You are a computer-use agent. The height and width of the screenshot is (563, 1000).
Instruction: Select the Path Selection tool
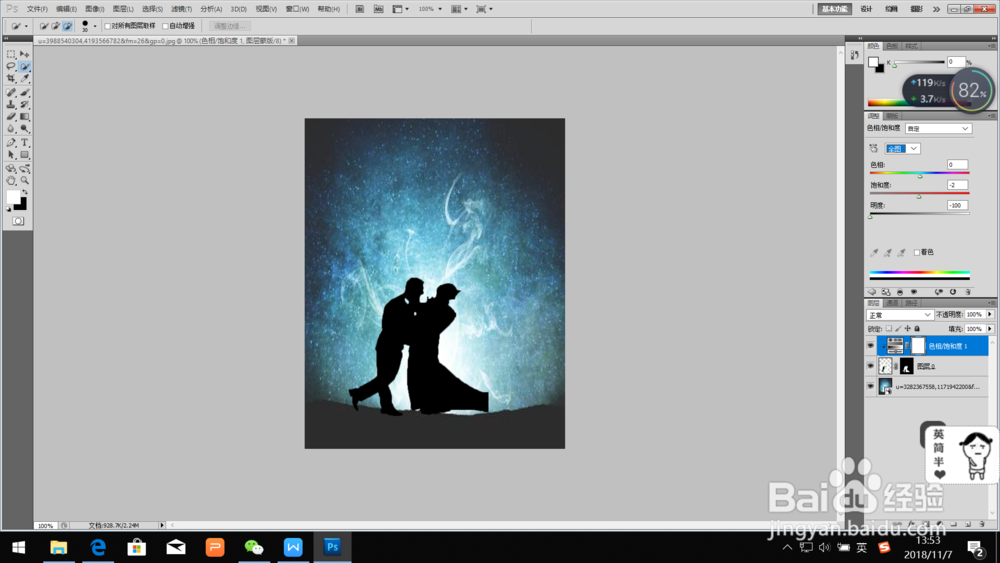pyautogui.click(x=11, y=155)
